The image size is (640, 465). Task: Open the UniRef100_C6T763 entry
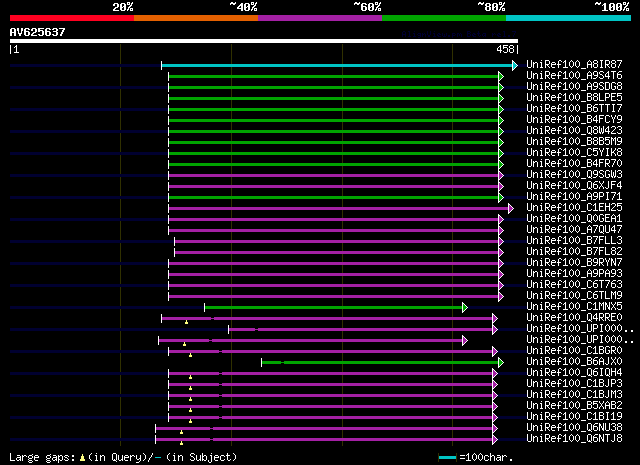point(574,285)
